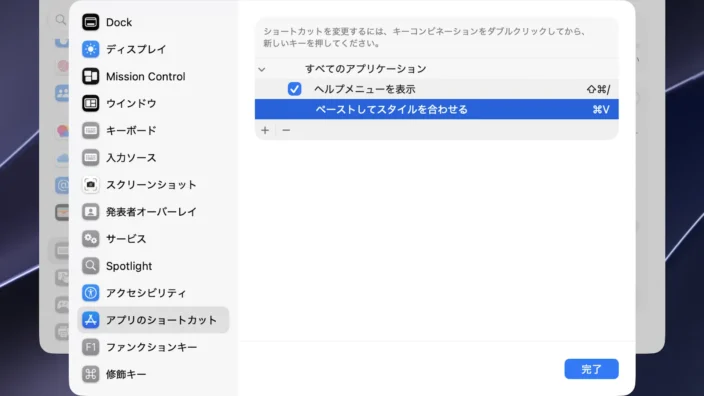Select 発表者オーバーレイ category label
704x396 pixels.
[151, 211]
